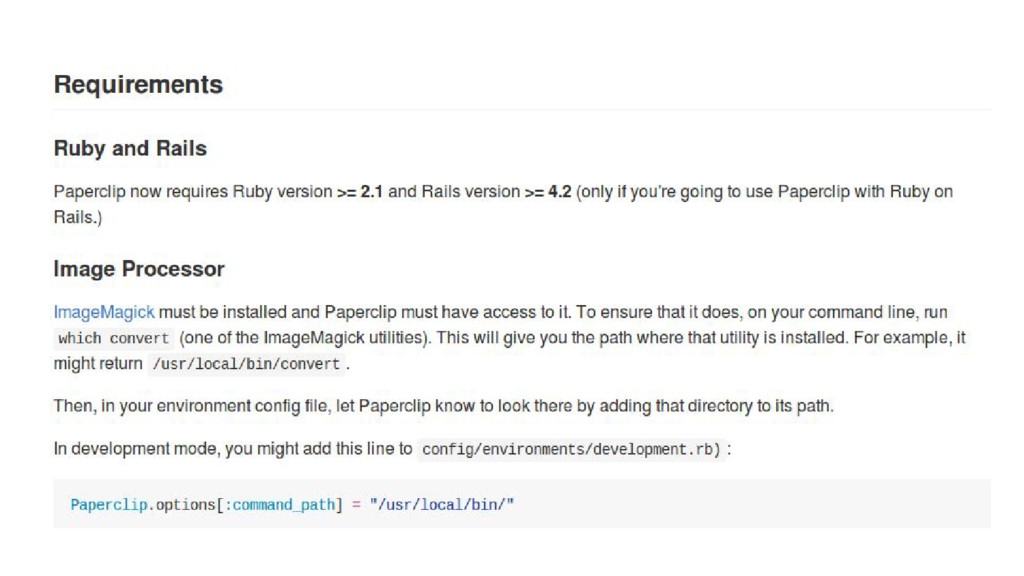Viewport: 1024px width, 576px height.
Task: Click the equals operator in code block
Action: tap(357, 505)
